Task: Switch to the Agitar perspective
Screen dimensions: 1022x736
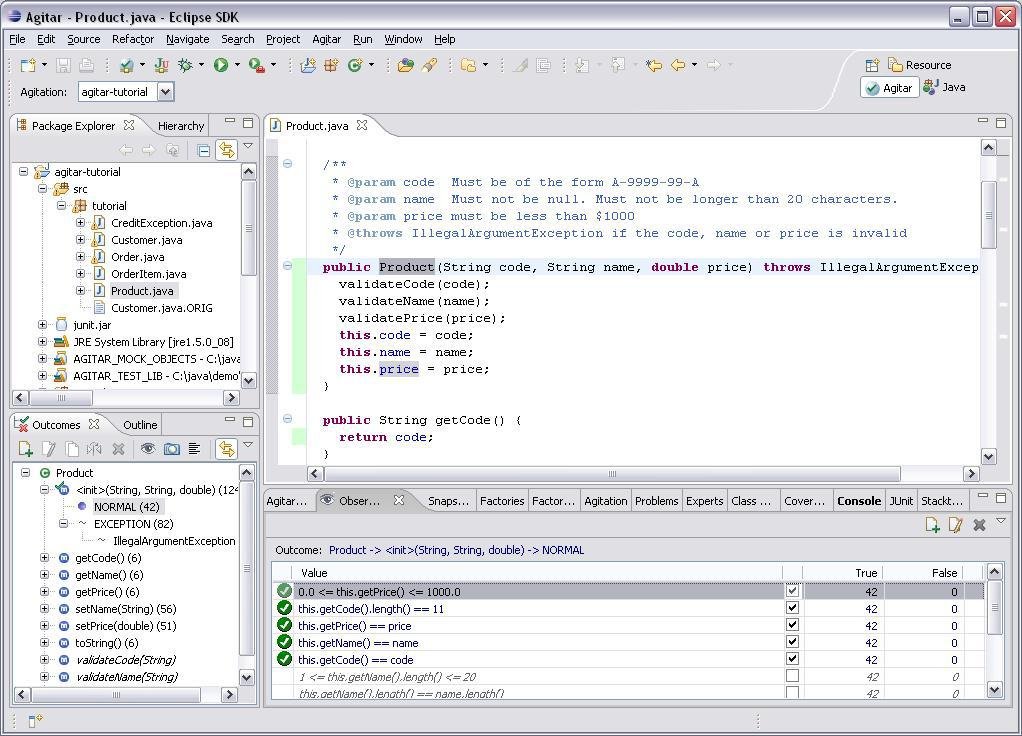Action: 889,87
